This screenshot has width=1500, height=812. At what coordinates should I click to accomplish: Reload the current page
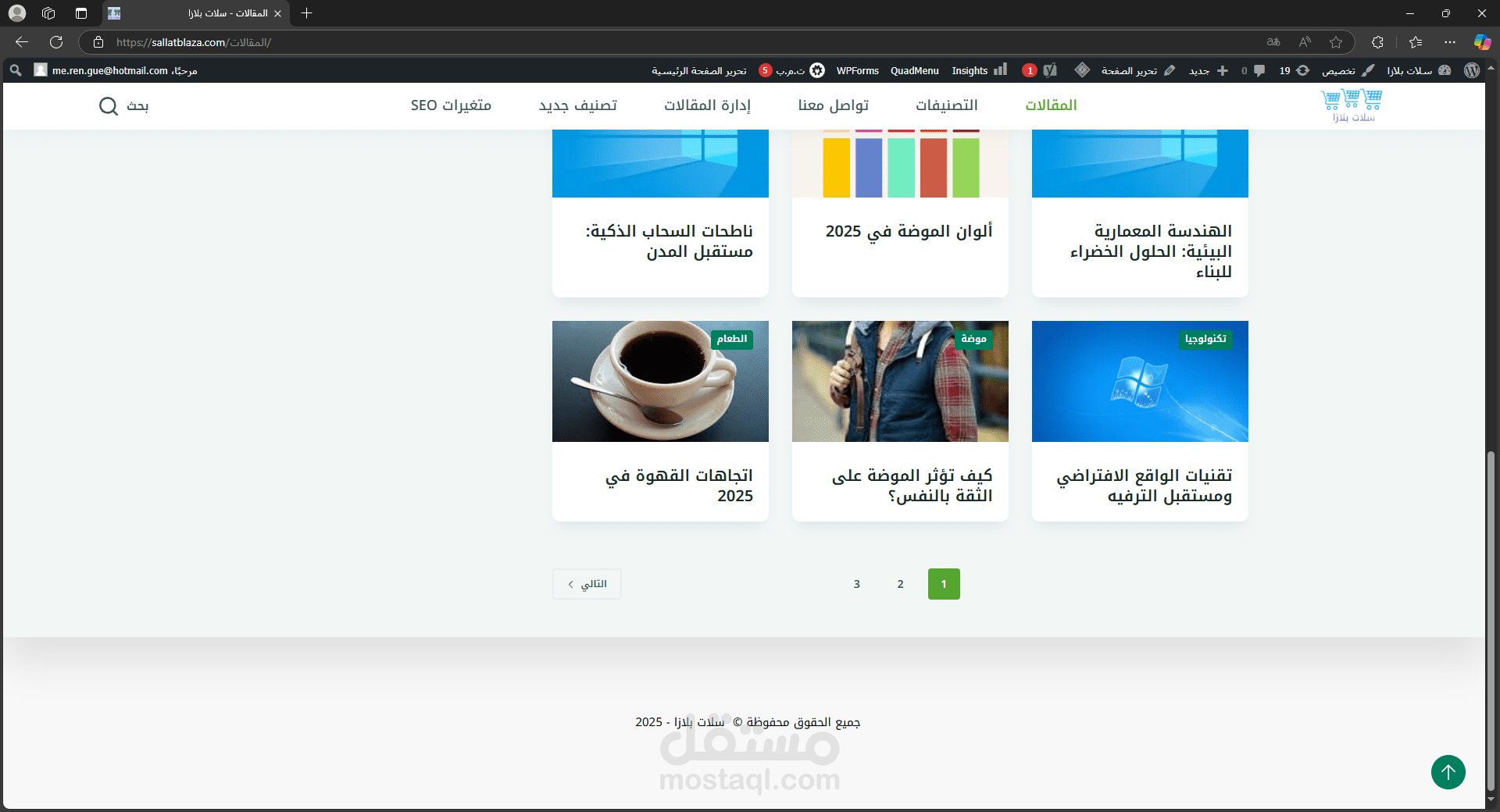(x=56, y=42)
